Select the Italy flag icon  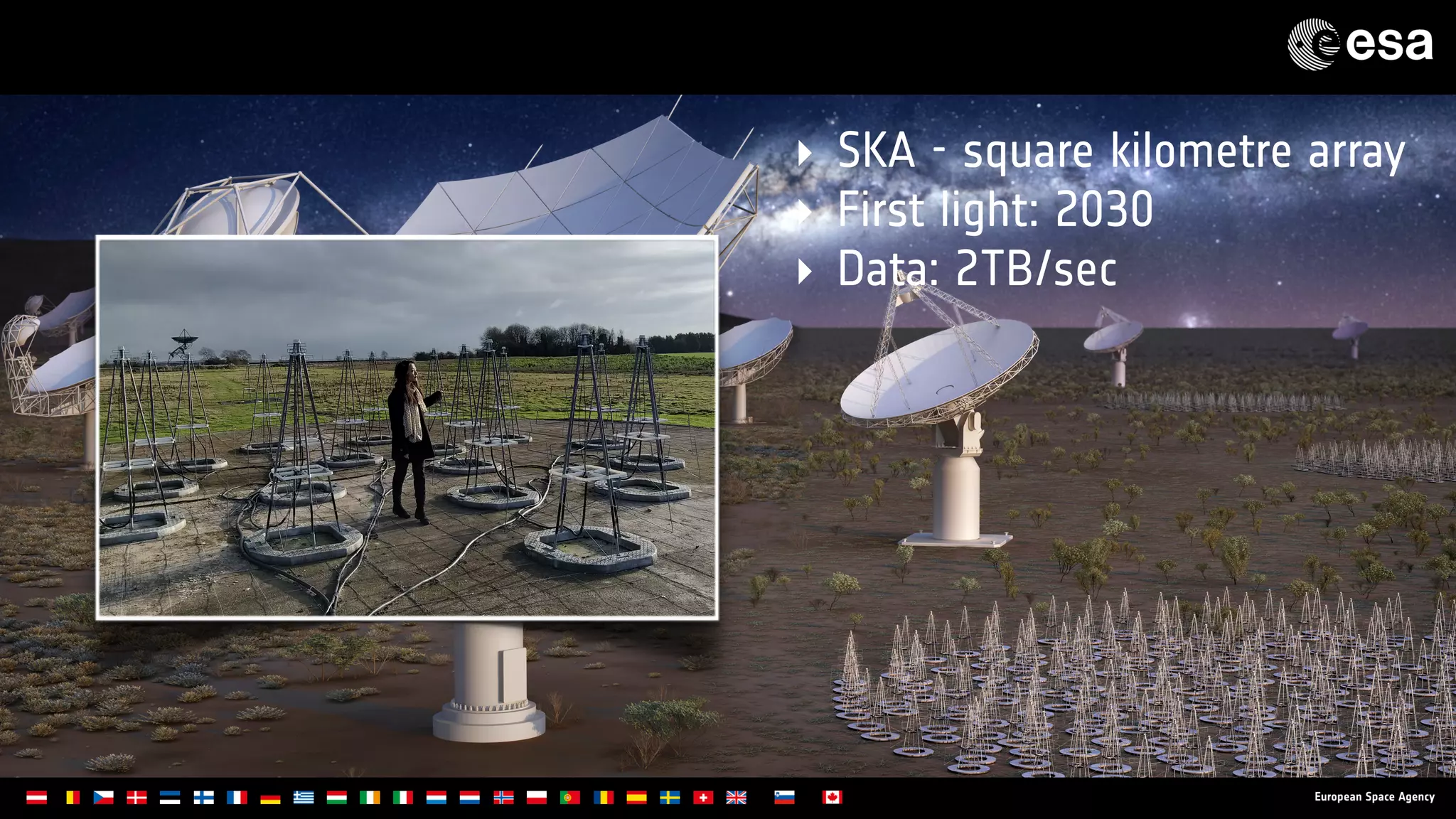click(x=403, y=798)
